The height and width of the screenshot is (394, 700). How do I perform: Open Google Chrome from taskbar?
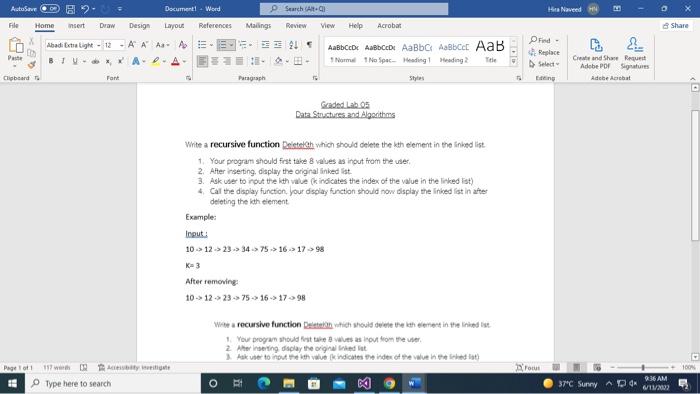click(x=389, y=383)
